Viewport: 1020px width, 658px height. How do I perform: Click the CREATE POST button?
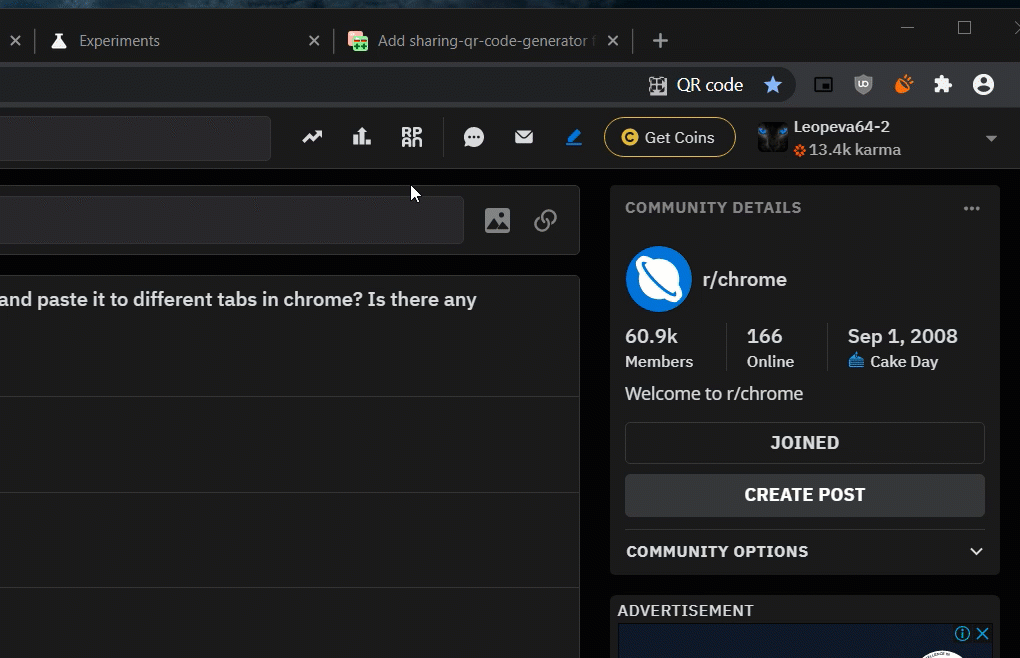(x=805, y=495)
